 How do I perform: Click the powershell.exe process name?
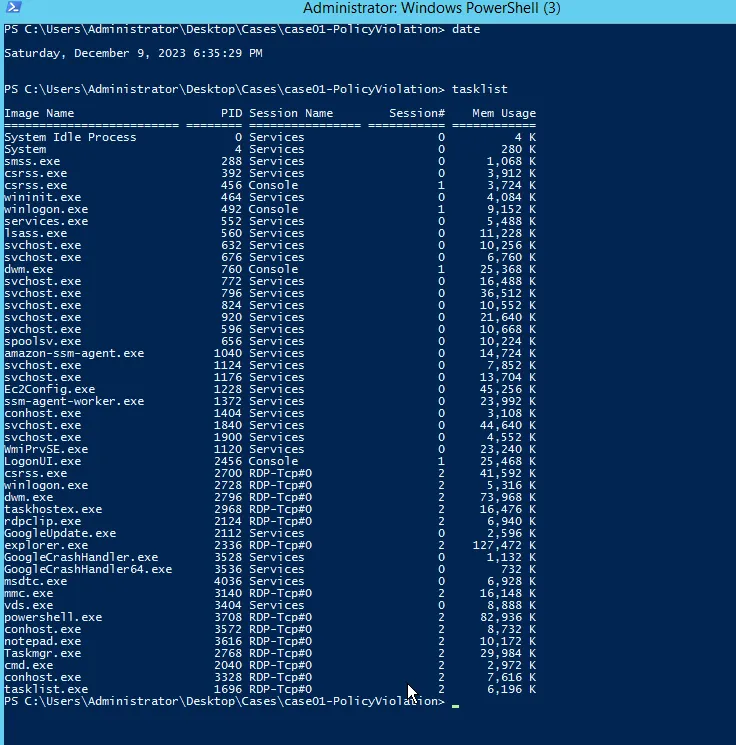click(53, 617)
